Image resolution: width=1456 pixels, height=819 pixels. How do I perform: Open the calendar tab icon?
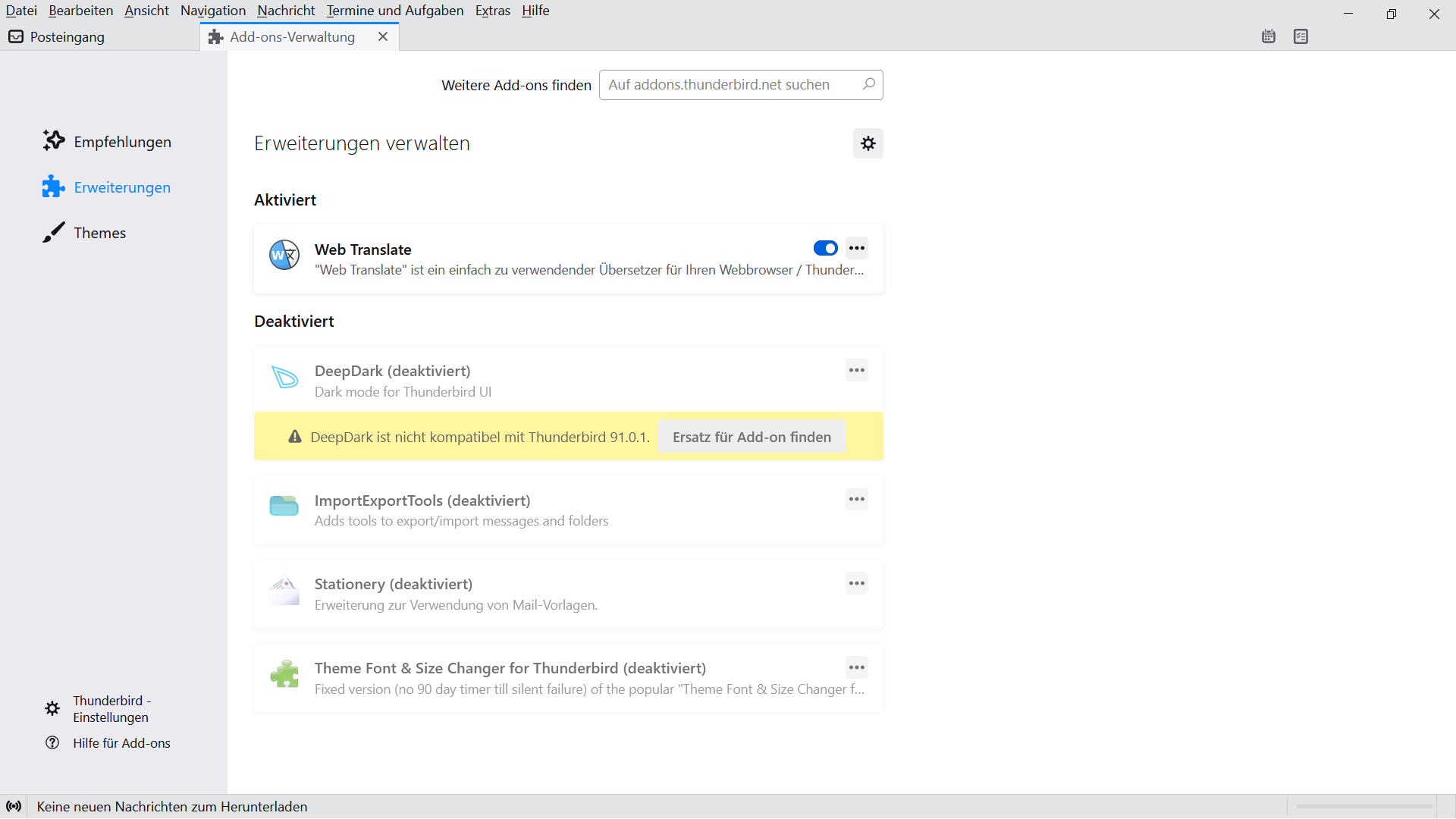(1269, 36)
